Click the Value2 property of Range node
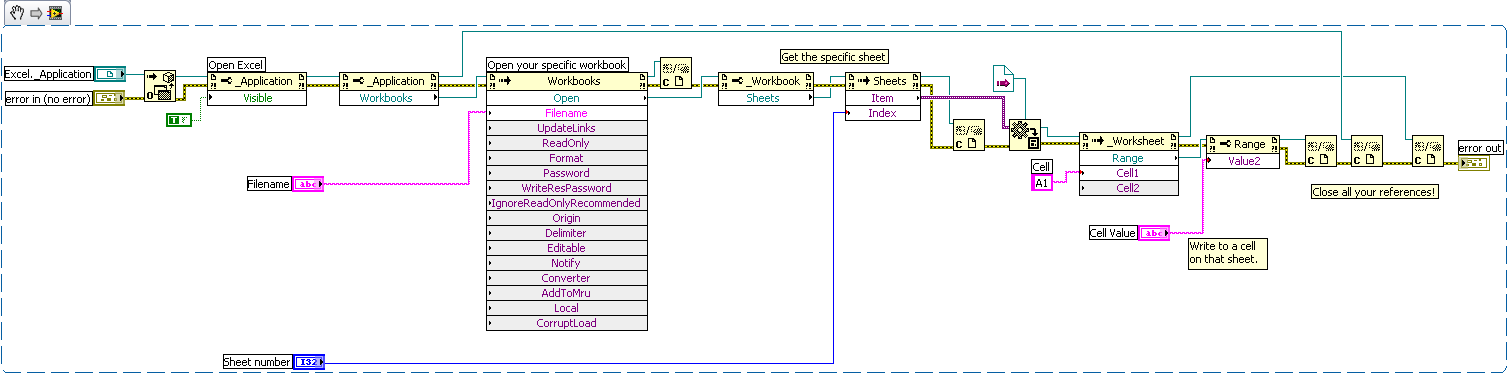The height and width of the screenshot is (374, 1508). 1243,160
